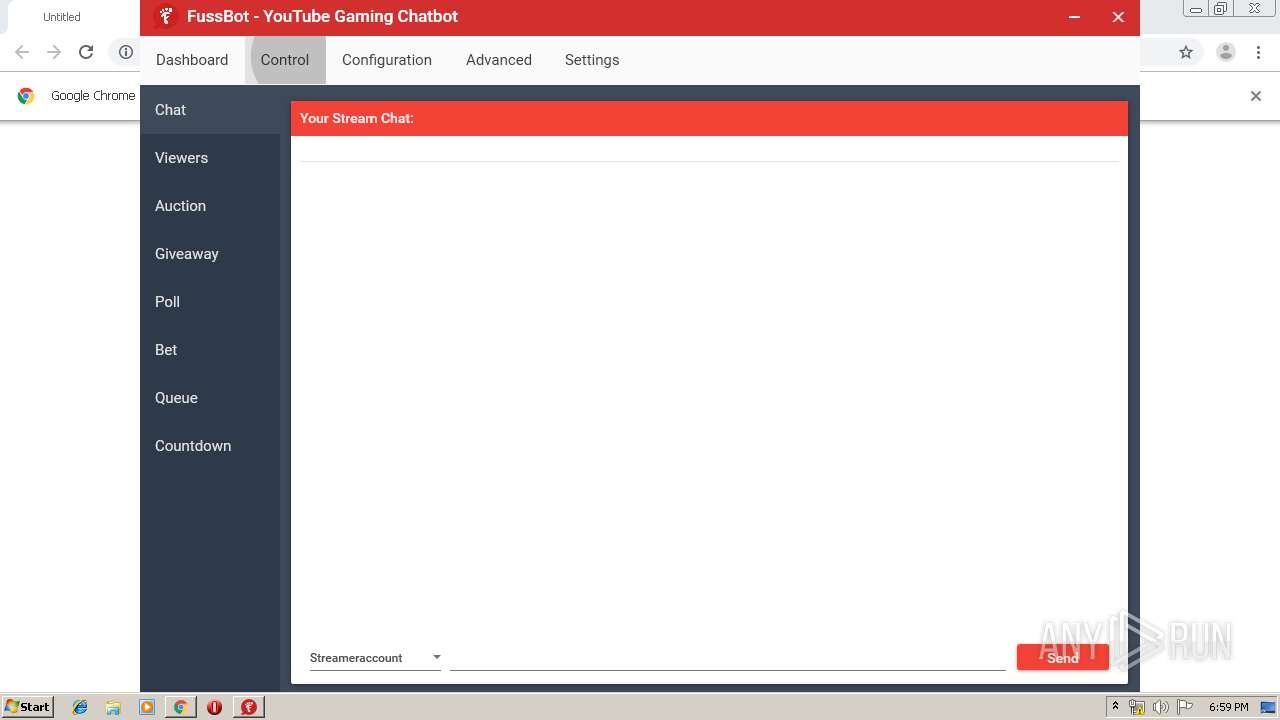Click the taskbar clock 6:59 PM
Image resolution: width=1280 pixels, height=720 pixels.
click(x=1228, y=707)
